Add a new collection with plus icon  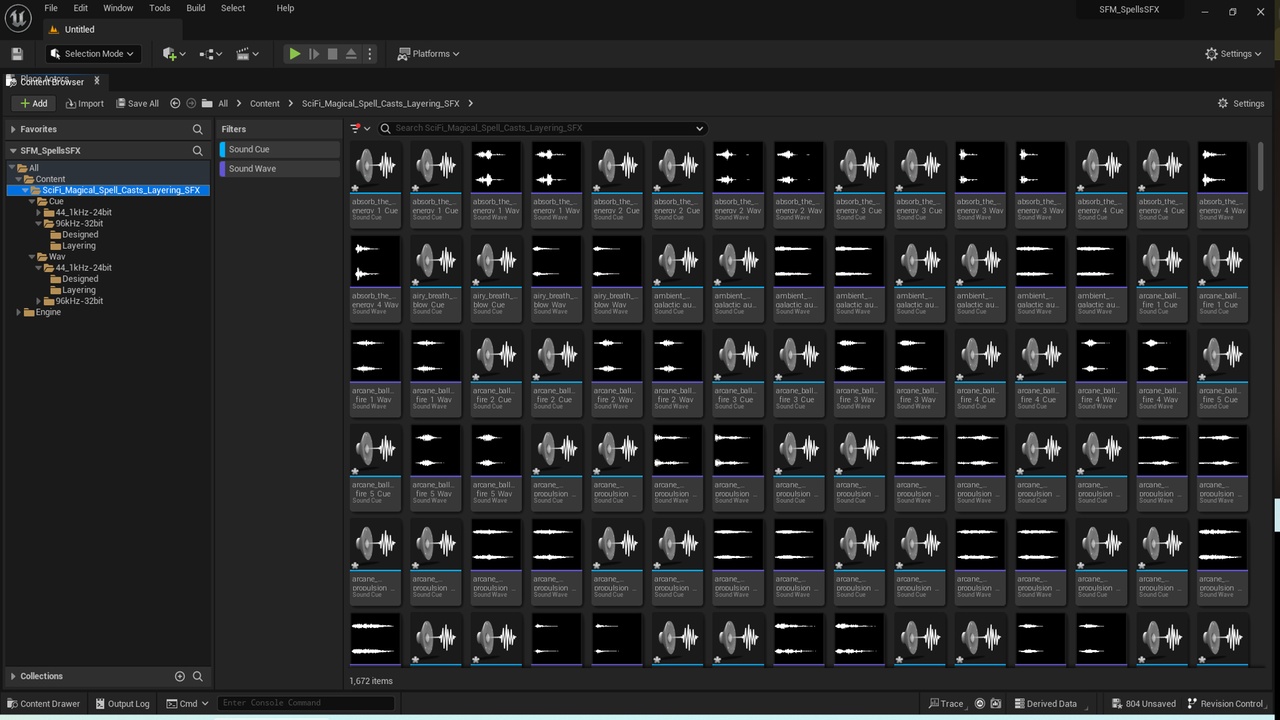[180, 676]
